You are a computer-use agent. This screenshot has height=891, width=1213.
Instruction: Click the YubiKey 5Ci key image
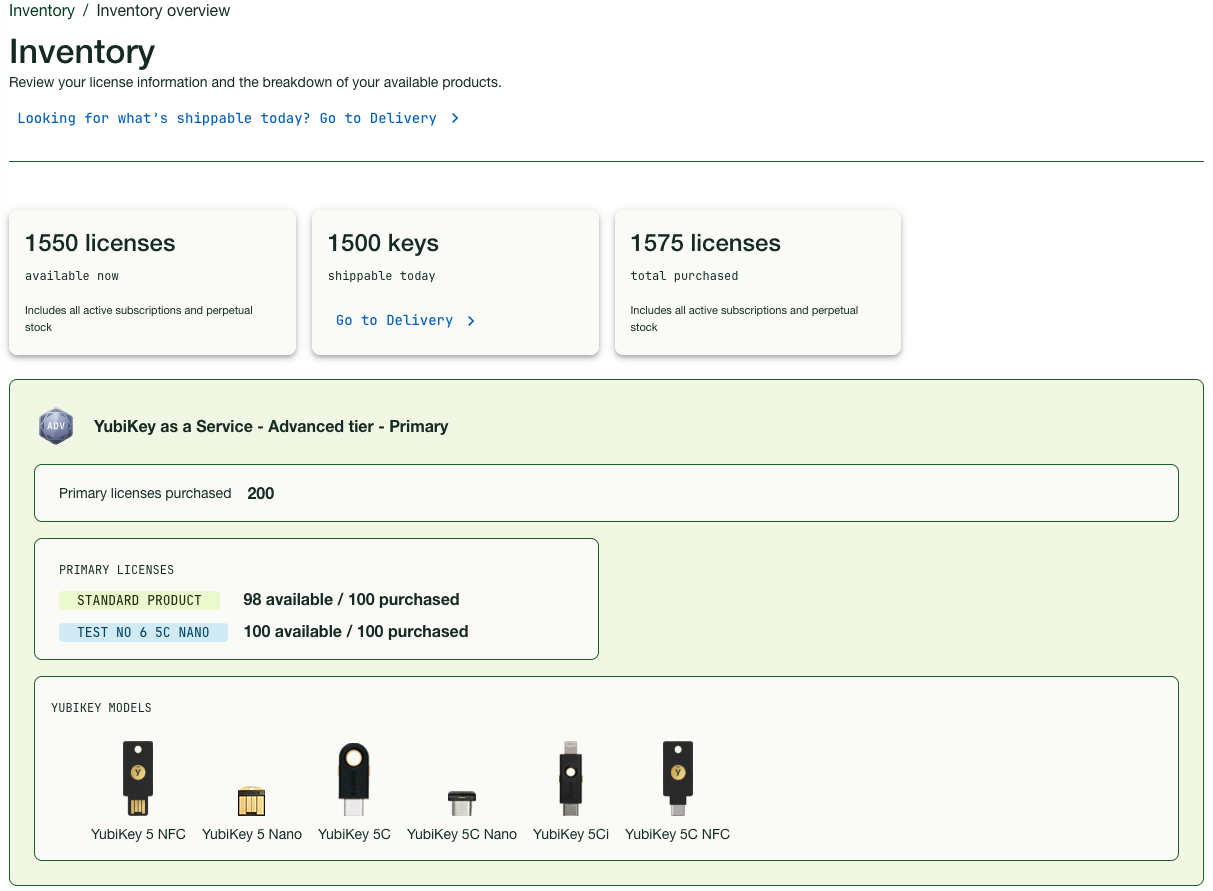570,778
